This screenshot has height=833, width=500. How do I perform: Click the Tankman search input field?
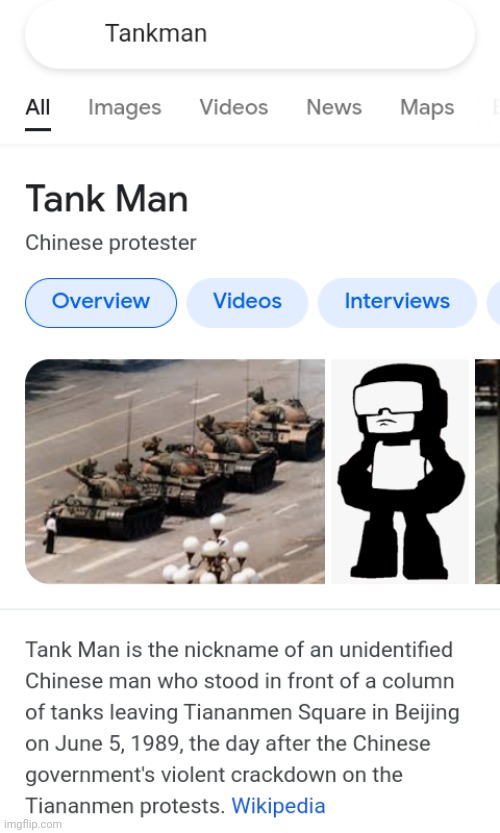250,34
